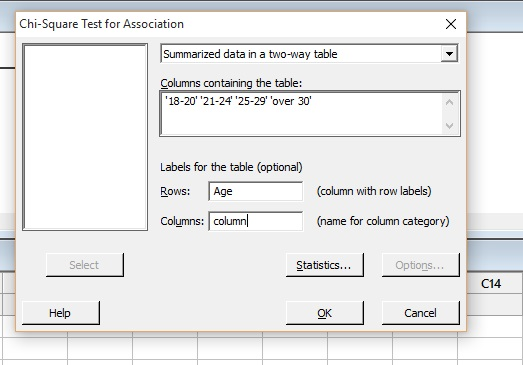The width and height of the screenshot is (523, 365).
Task: Click the down arrow of the columns box scrollbar
Action: (450, 126)
